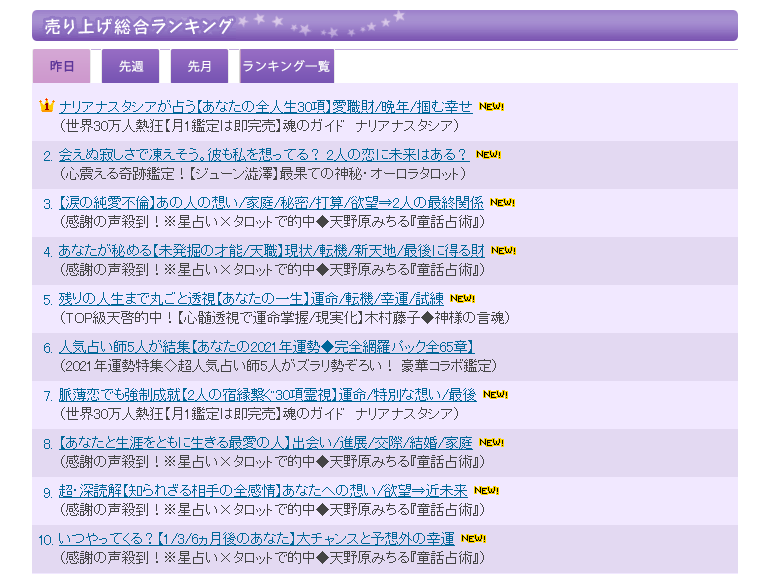Open the ランキング一覧 tab
764x574 pixels.
click(286, 66)
